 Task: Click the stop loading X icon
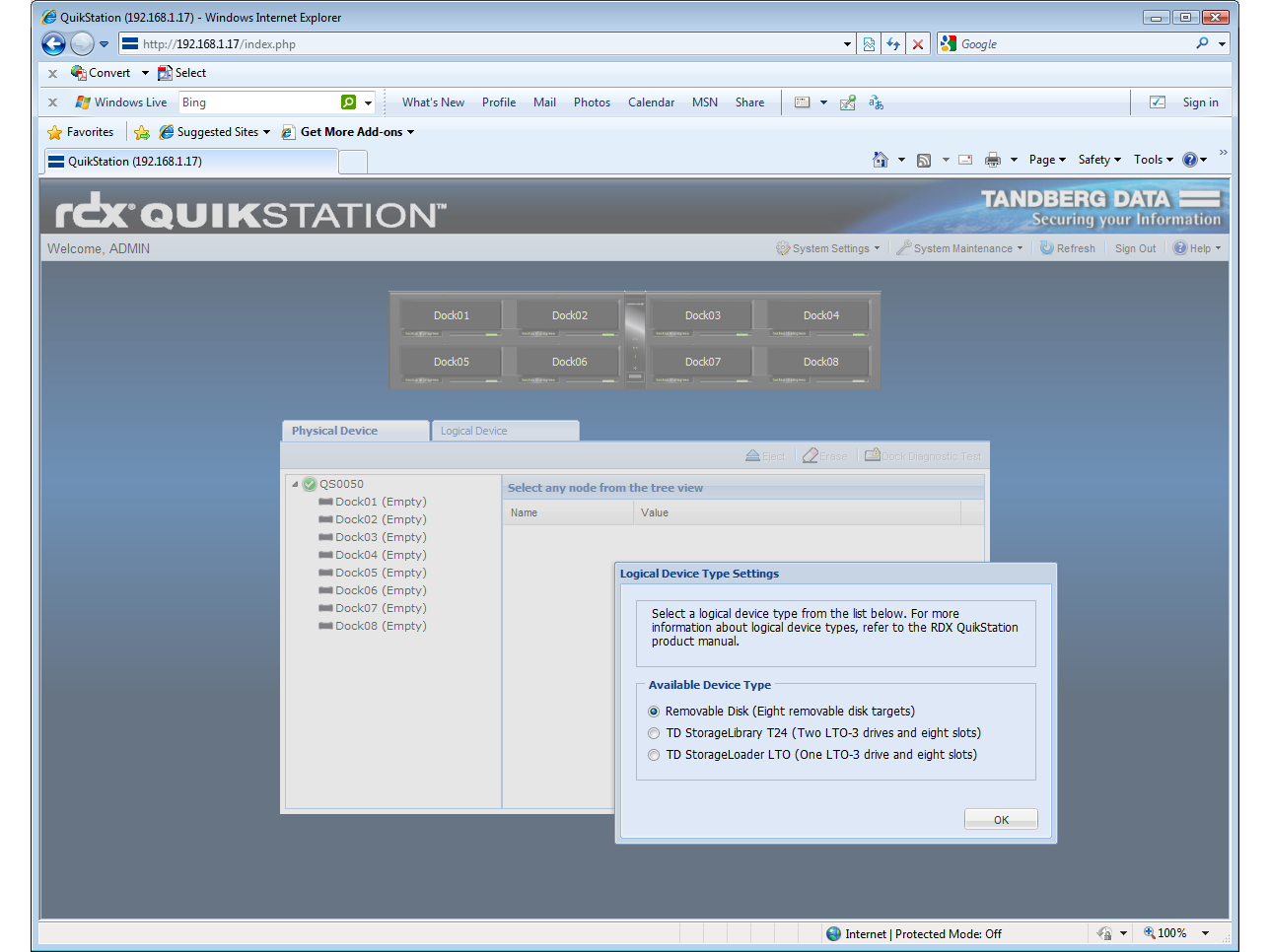(918, 44)
